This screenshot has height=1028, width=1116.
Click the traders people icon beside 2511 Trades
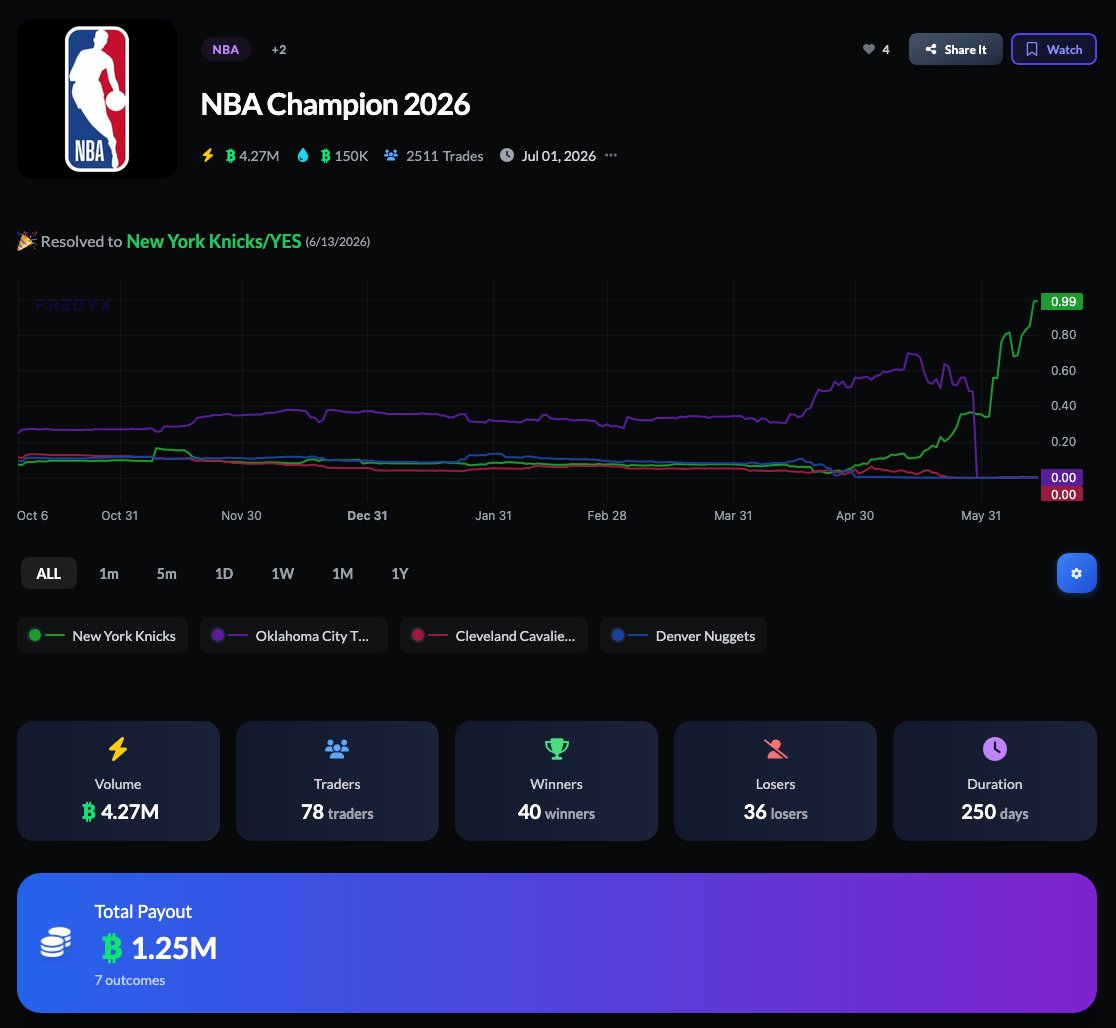(x=391, y=155)
